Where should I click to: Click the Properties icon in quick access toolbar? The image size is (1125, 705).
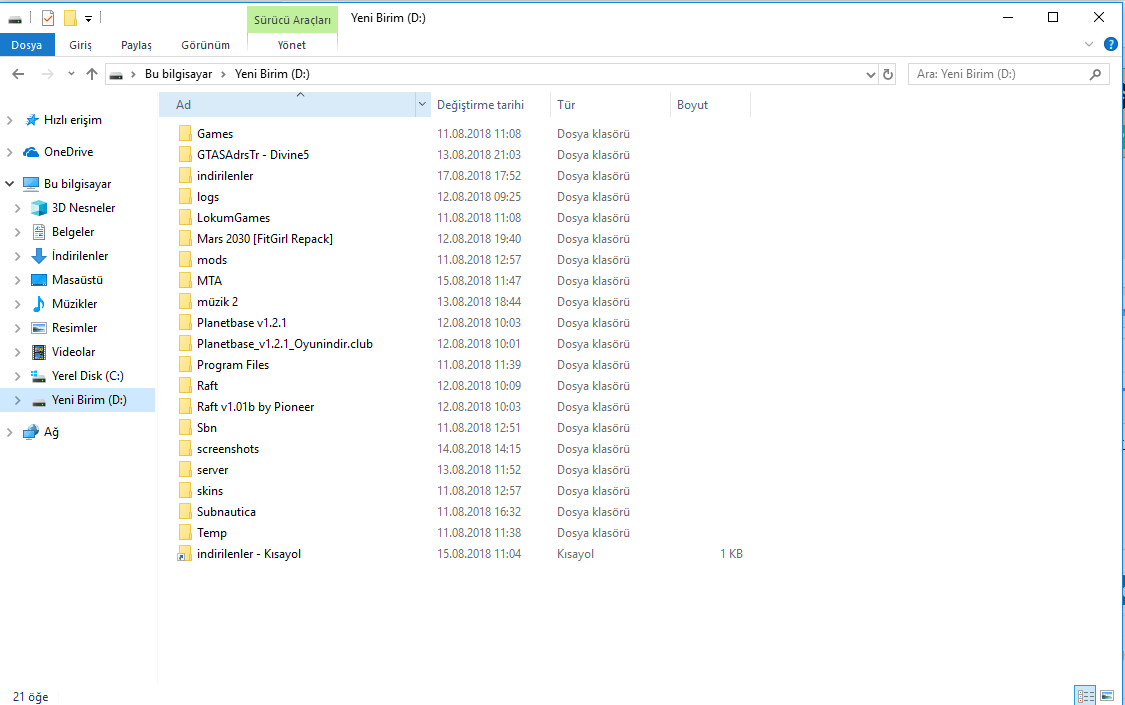pyautogui.click(x=47, y=18)
